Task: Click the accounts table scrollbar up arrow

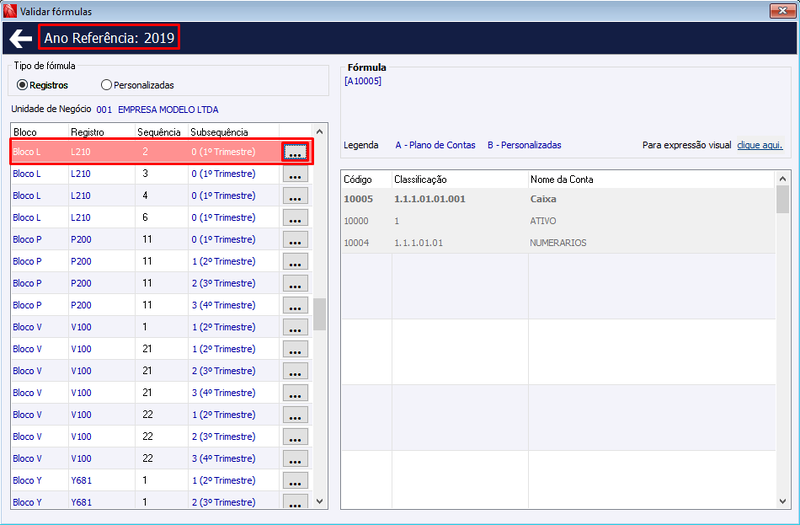Action: click(783, 179)
